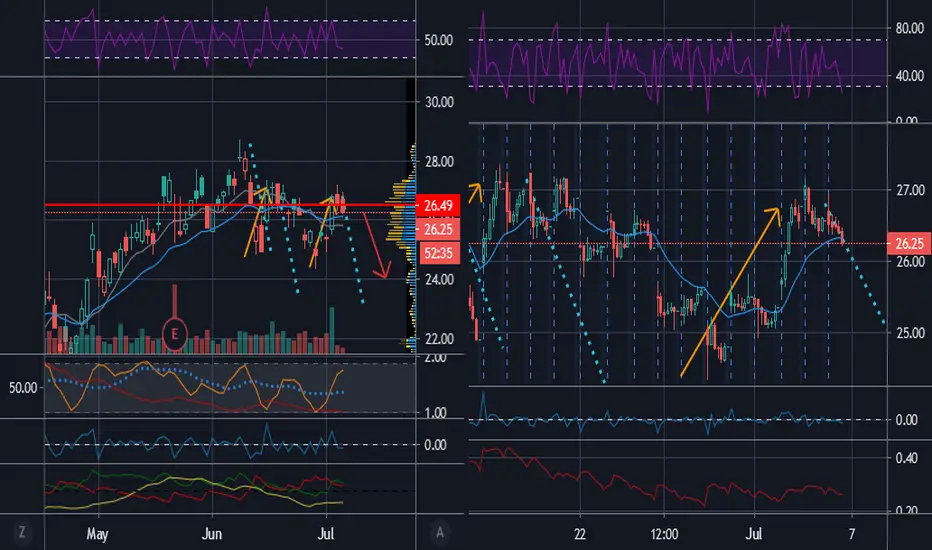Select the red 26.49 price label
The image size is (932, 550).
coord(438,206)
